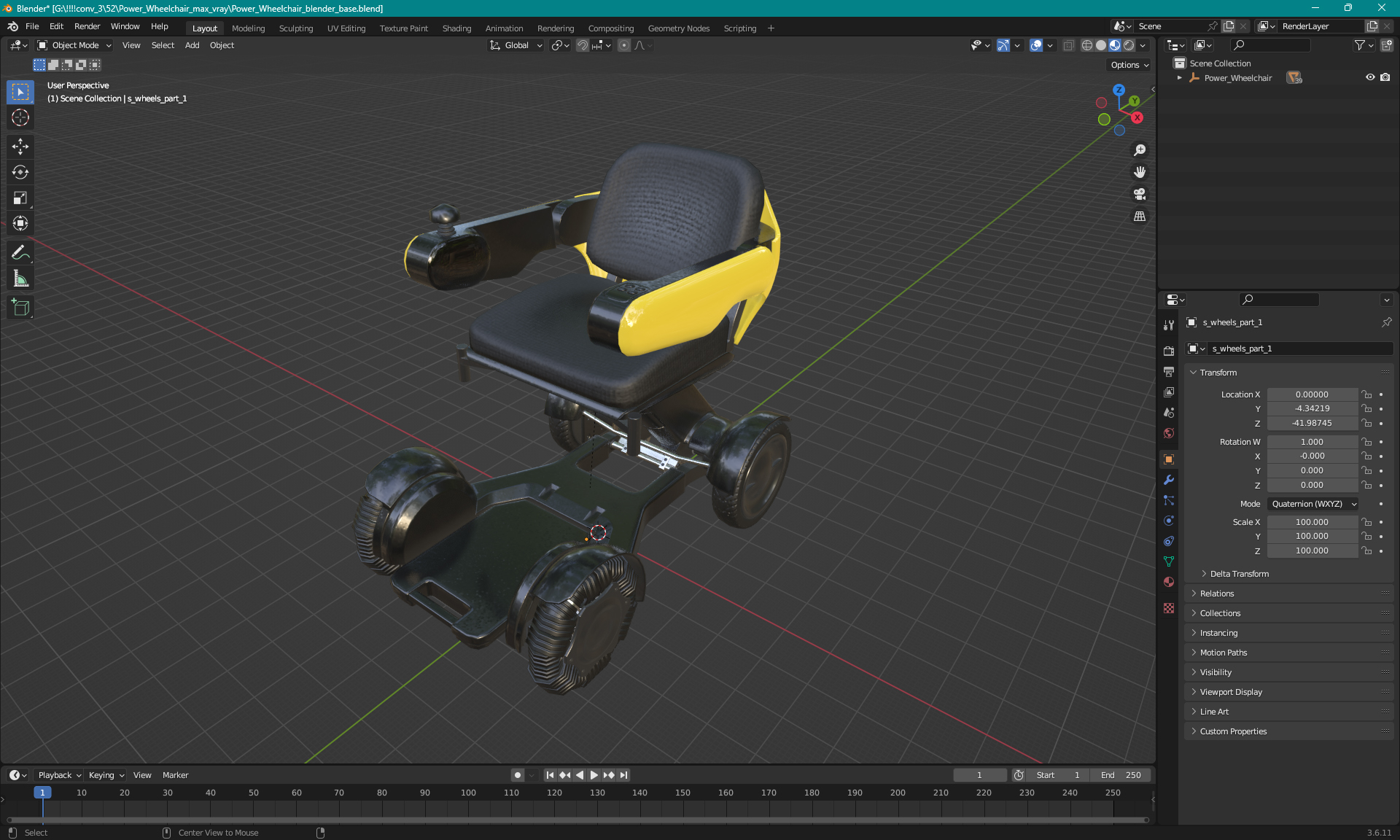Click the Location Z value field

pos(1312,423)
